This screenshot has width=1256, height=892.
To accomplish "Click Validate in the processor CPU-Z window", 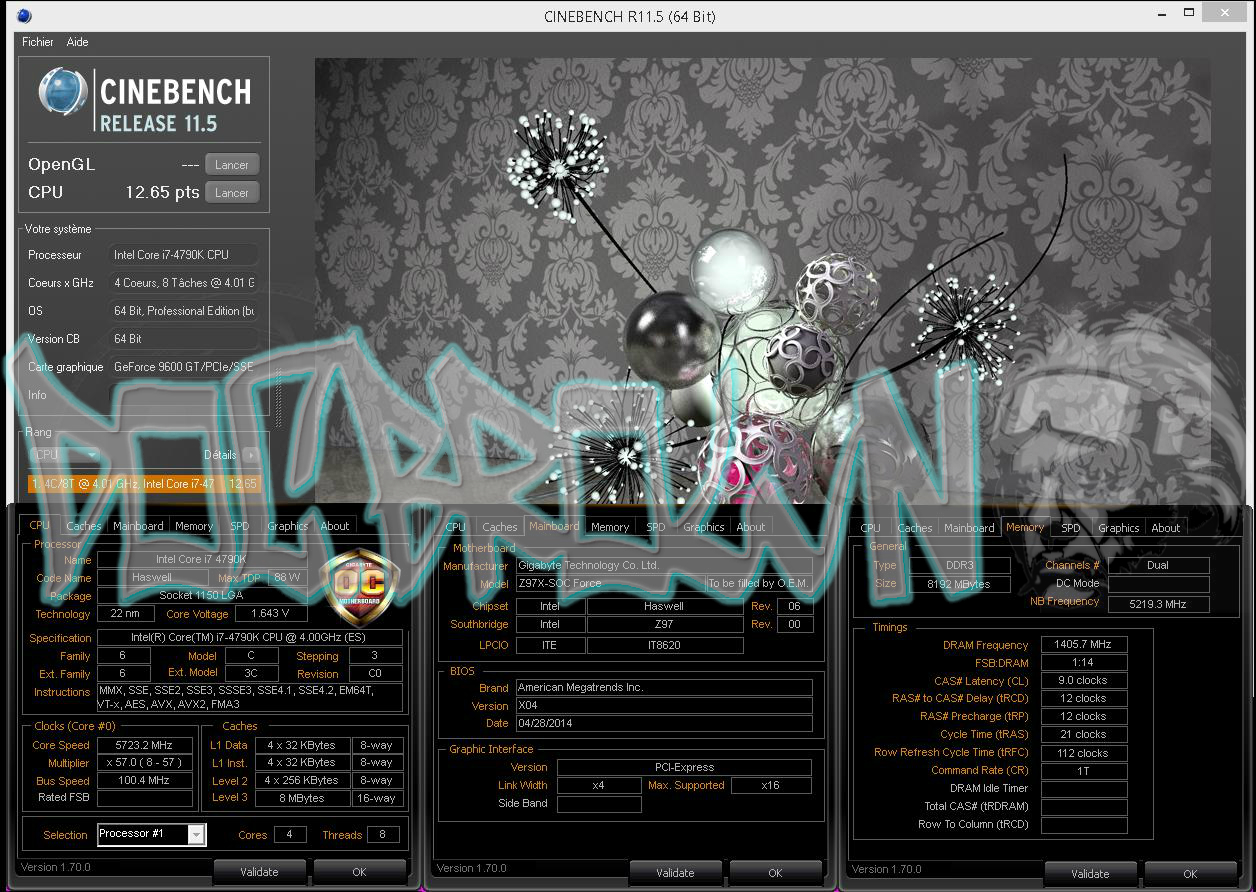I will pos(259,872).
